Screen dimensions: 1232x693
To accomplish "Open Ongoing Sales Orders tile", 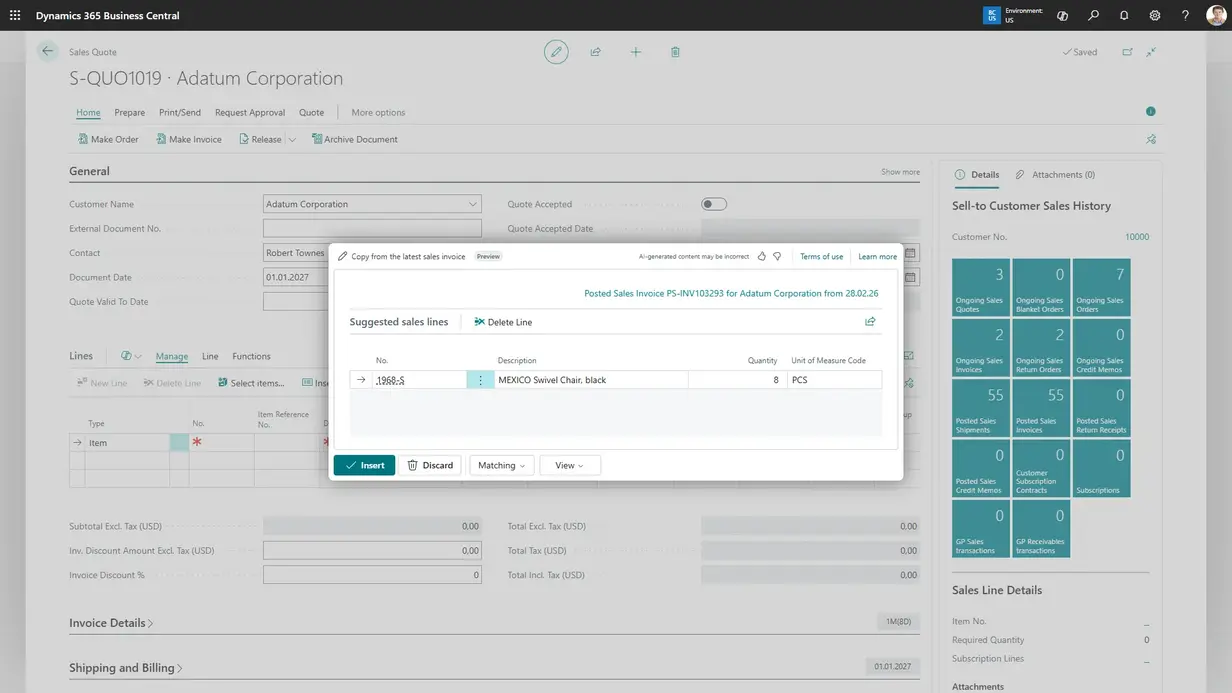I will tap(1101, 288).
